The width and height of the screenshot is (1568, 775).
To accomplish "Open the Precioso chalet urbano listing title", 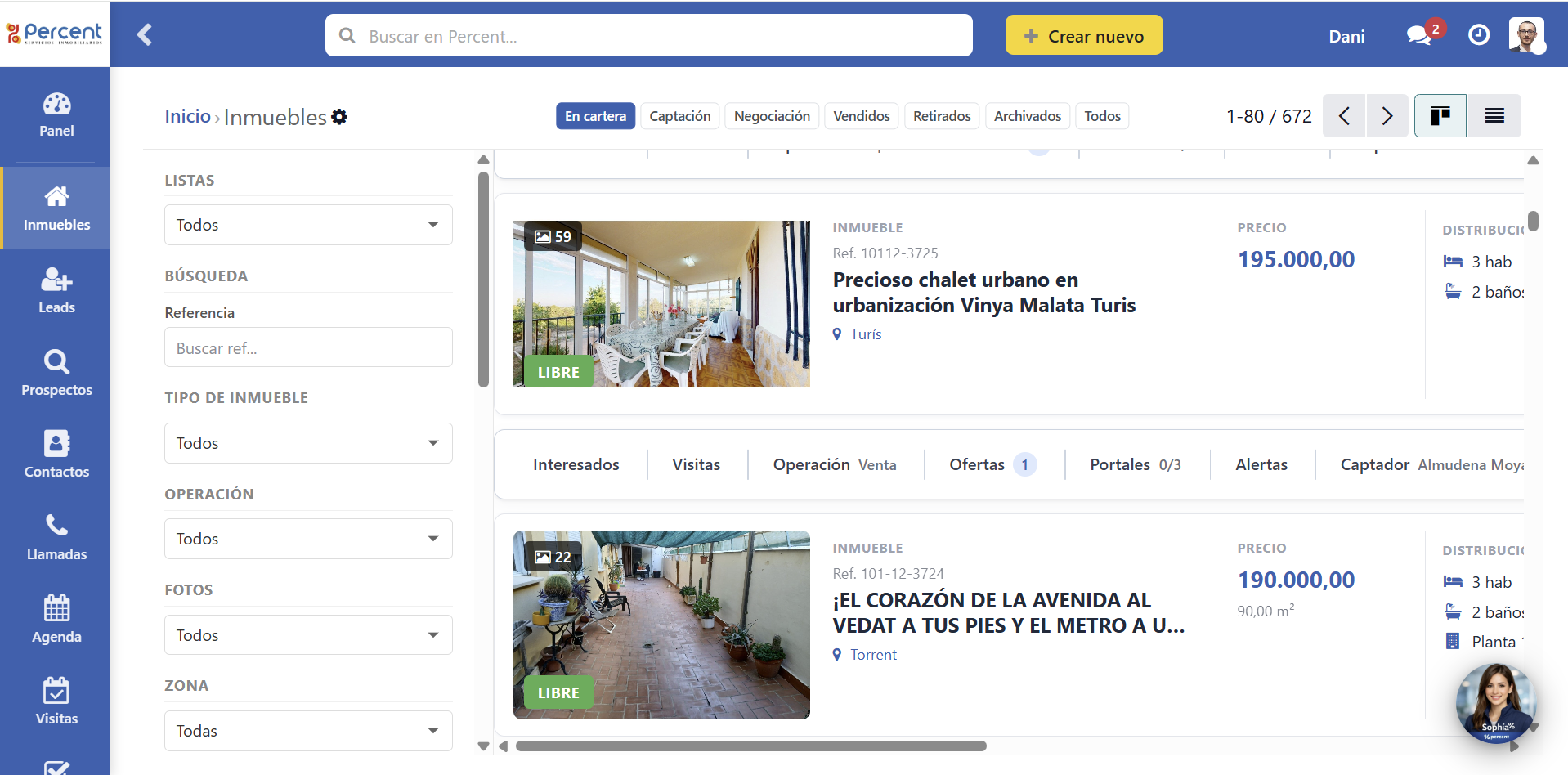I will 984,293.
